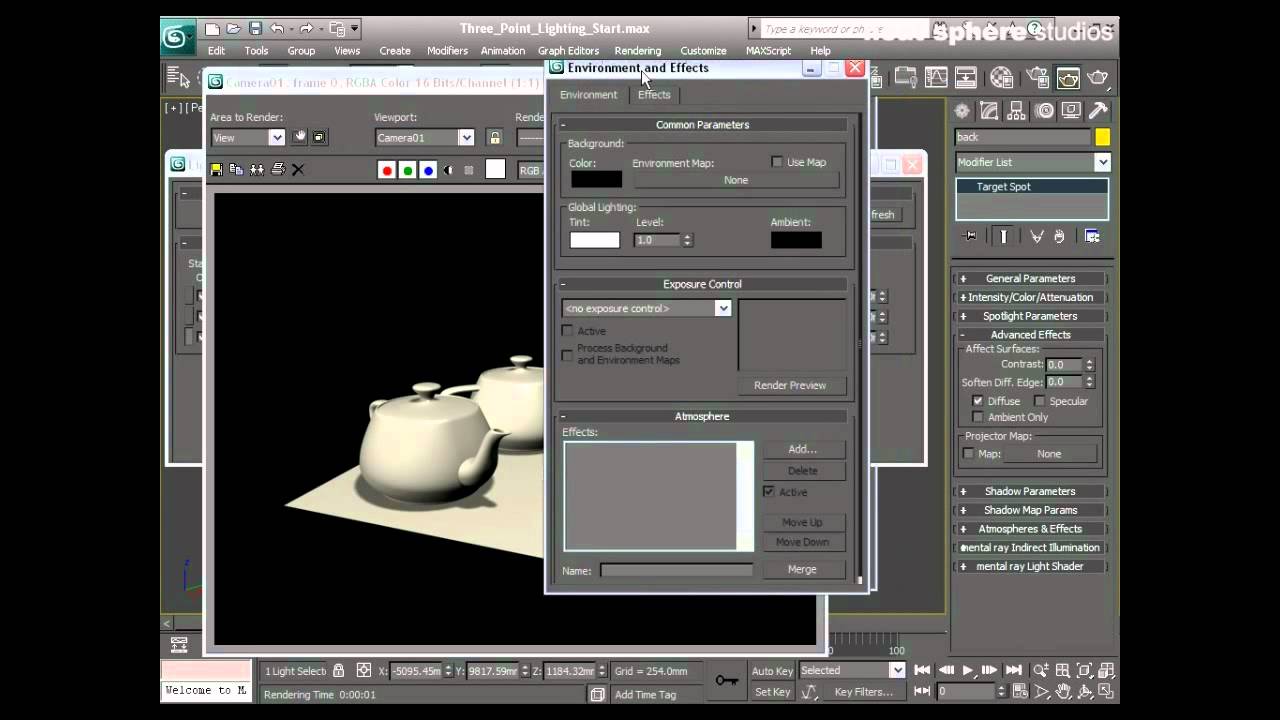Screen dimensions: 1280x720
Task: Expand the Atmospheres & Effects rollout
Action: pos(1030,529)
